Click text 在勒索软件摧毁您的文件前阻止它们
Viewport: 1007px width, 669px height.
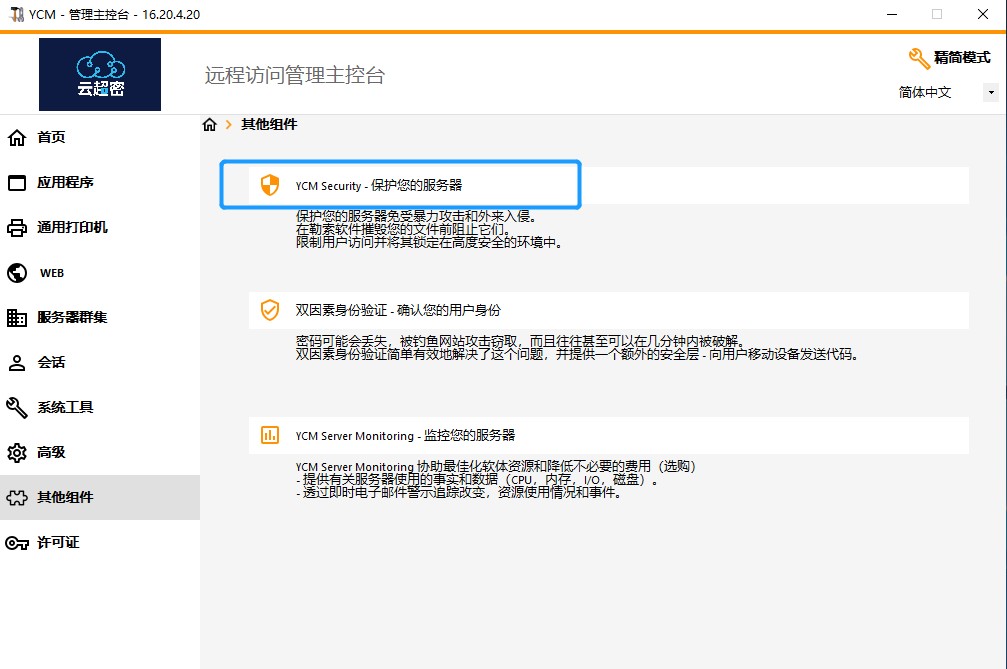[403, 229]
